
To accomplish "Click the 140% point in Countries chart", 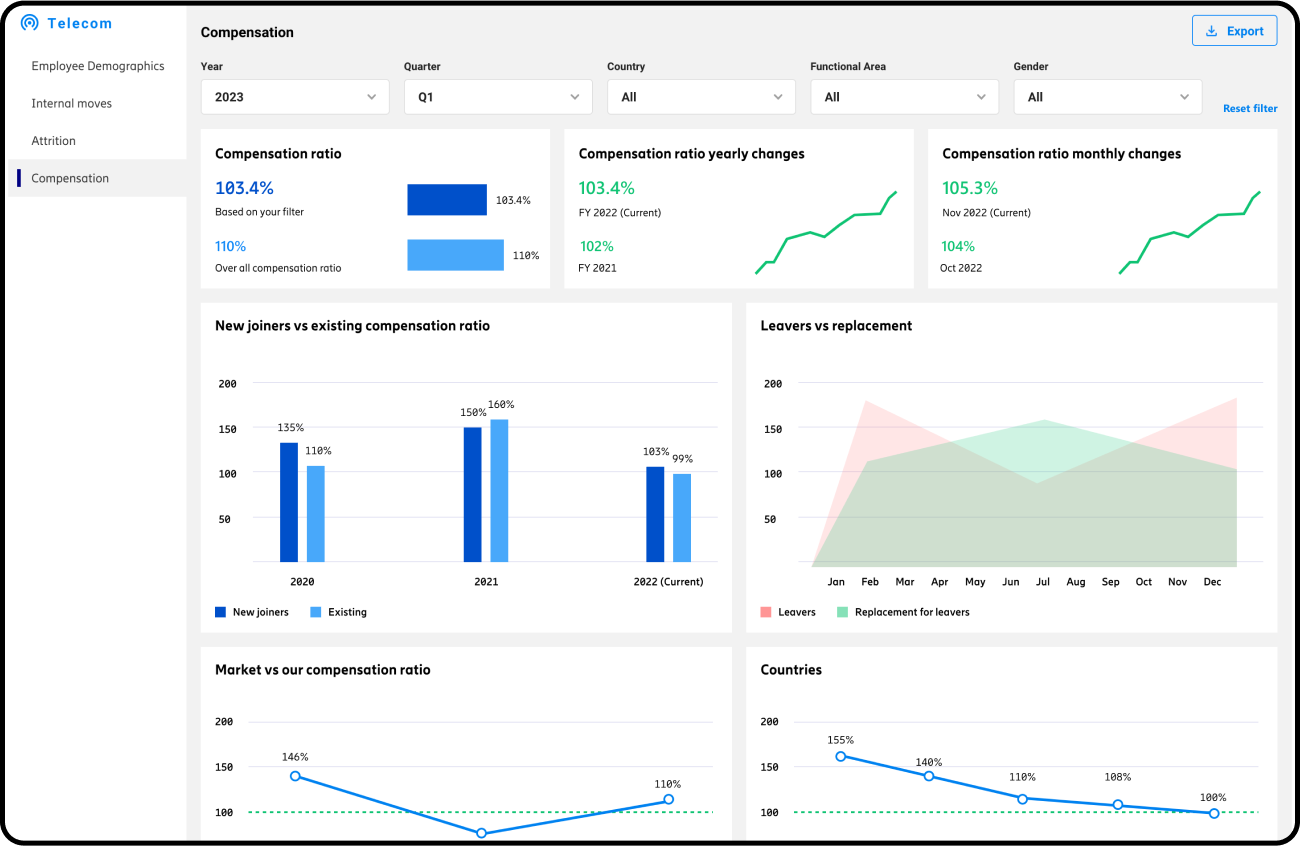I will 929,776.
